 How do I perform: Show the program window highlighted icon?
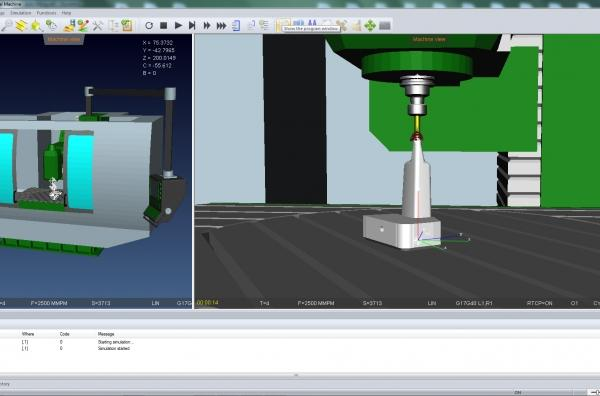coord(283,24)
